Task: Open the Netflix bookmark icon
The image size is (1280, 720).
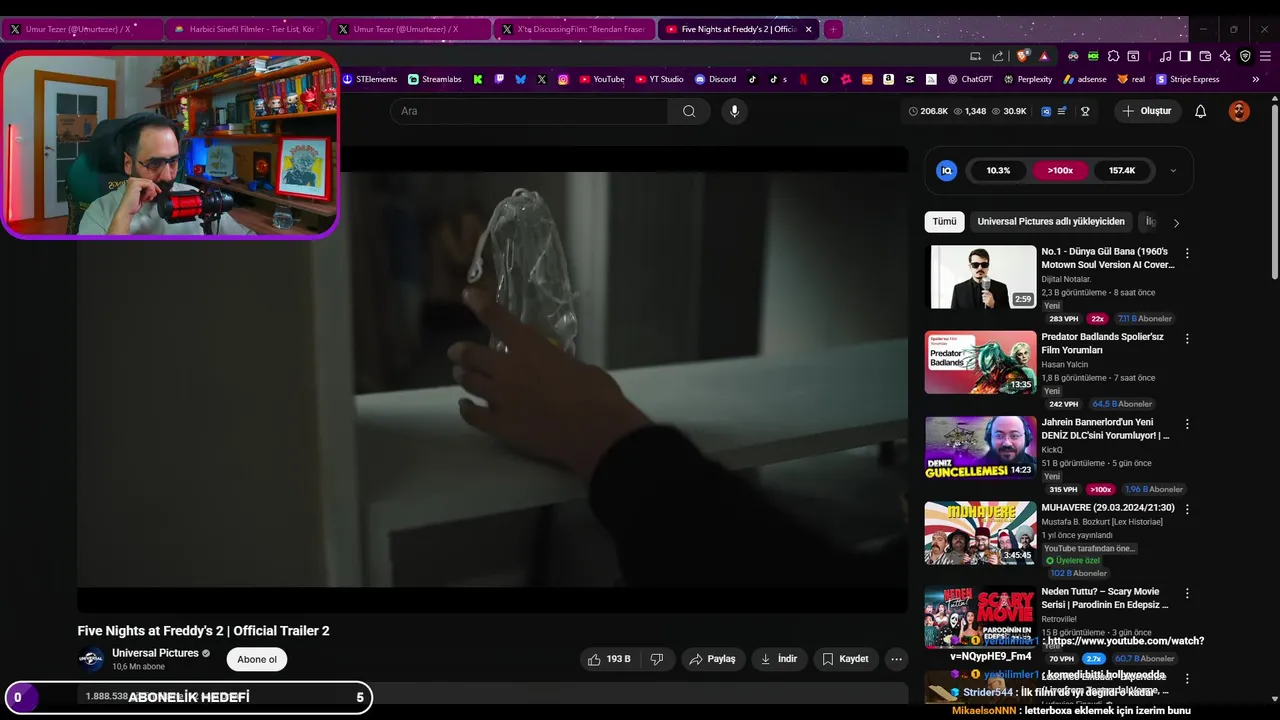Action: pos(803,79)
